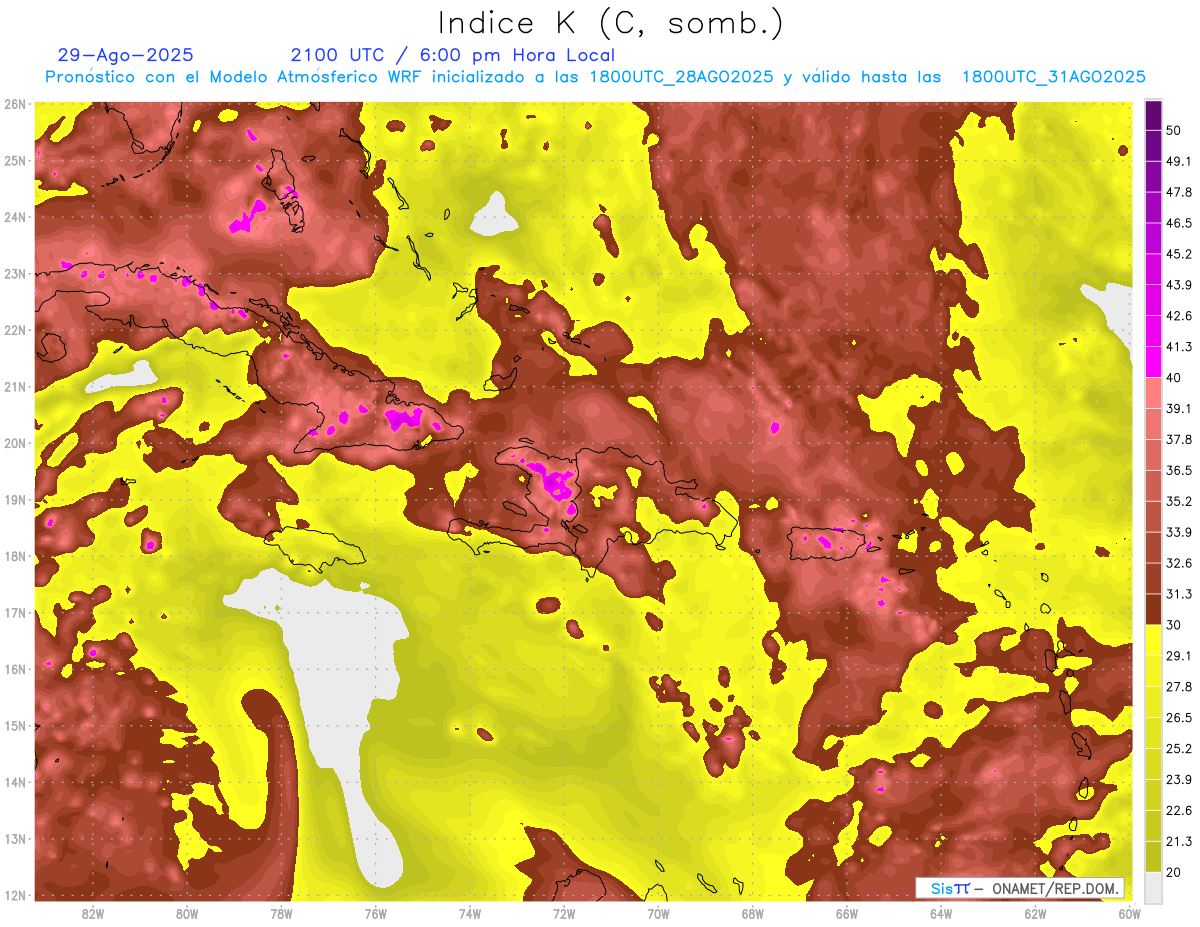Click the '26.5' color scale label
The width and height of the screenshot is (1200, 927).
click(1179, 717)
